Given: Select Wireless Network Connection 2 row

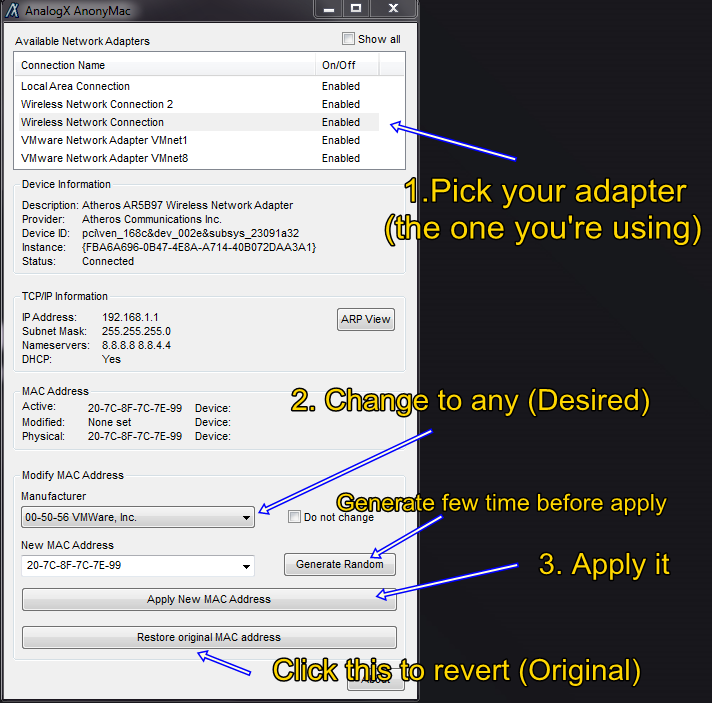Looking at the screenshot, I should 199,104.
